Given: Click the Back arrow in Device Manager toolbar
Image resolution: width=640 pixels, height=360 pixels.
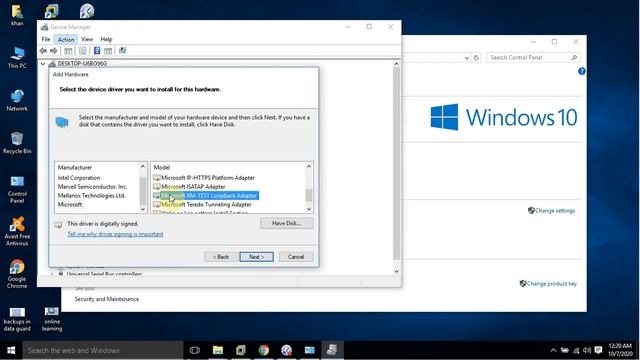Looking at the screenshot, I should point(43,51).
